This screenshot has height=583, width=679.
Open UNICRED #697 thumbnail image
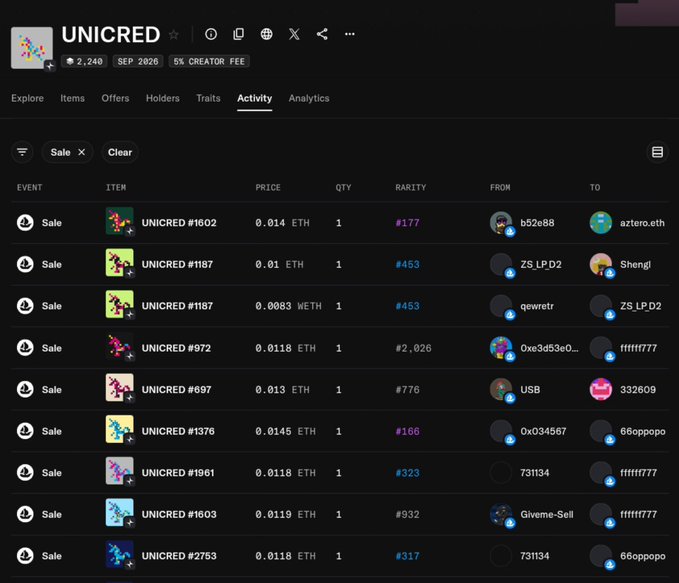[120, 388]
